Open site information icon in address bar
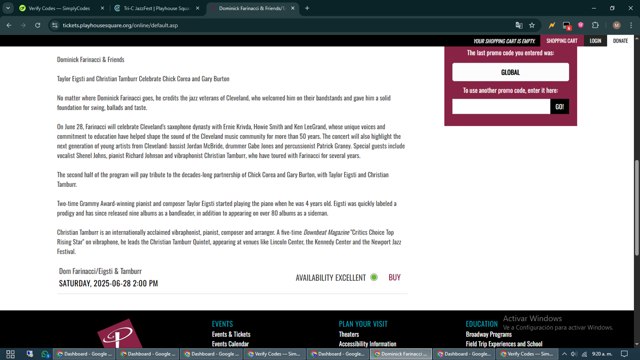Viewport: 640px width, 360px height. click(54, 25)
